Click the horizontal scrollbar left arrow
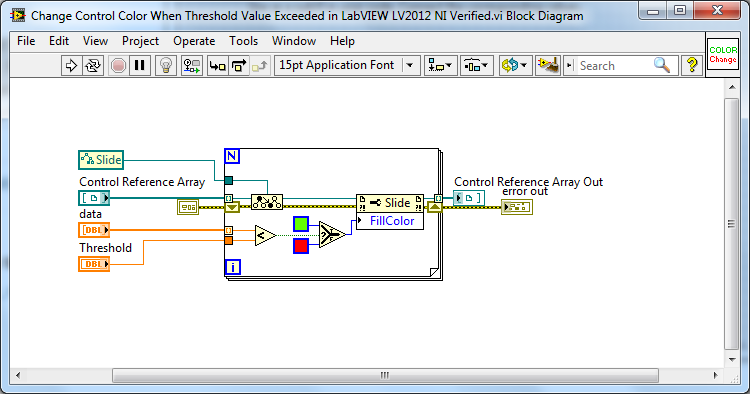This screenshot has height=394, width=750. tap(18, 375)
